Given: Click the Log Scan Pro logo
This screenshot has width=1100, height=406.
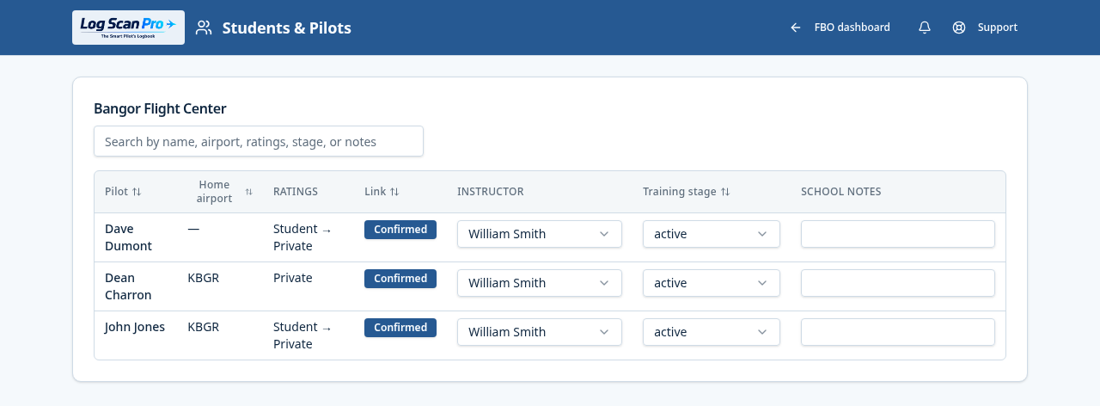Looking at the screenshot, I should 128,27.
